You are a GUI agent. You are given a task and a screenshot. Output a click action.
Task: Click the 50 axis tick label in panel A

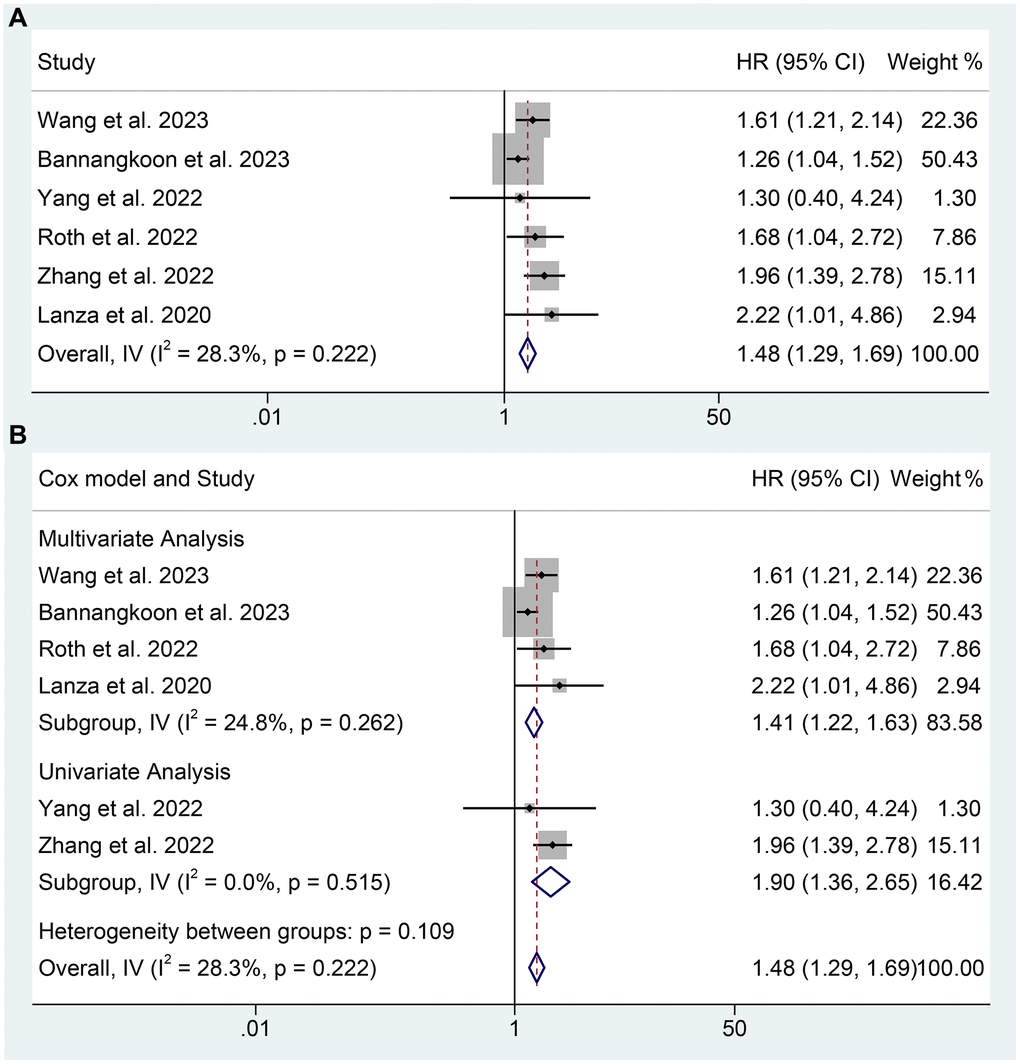click(x=718, y=418)
